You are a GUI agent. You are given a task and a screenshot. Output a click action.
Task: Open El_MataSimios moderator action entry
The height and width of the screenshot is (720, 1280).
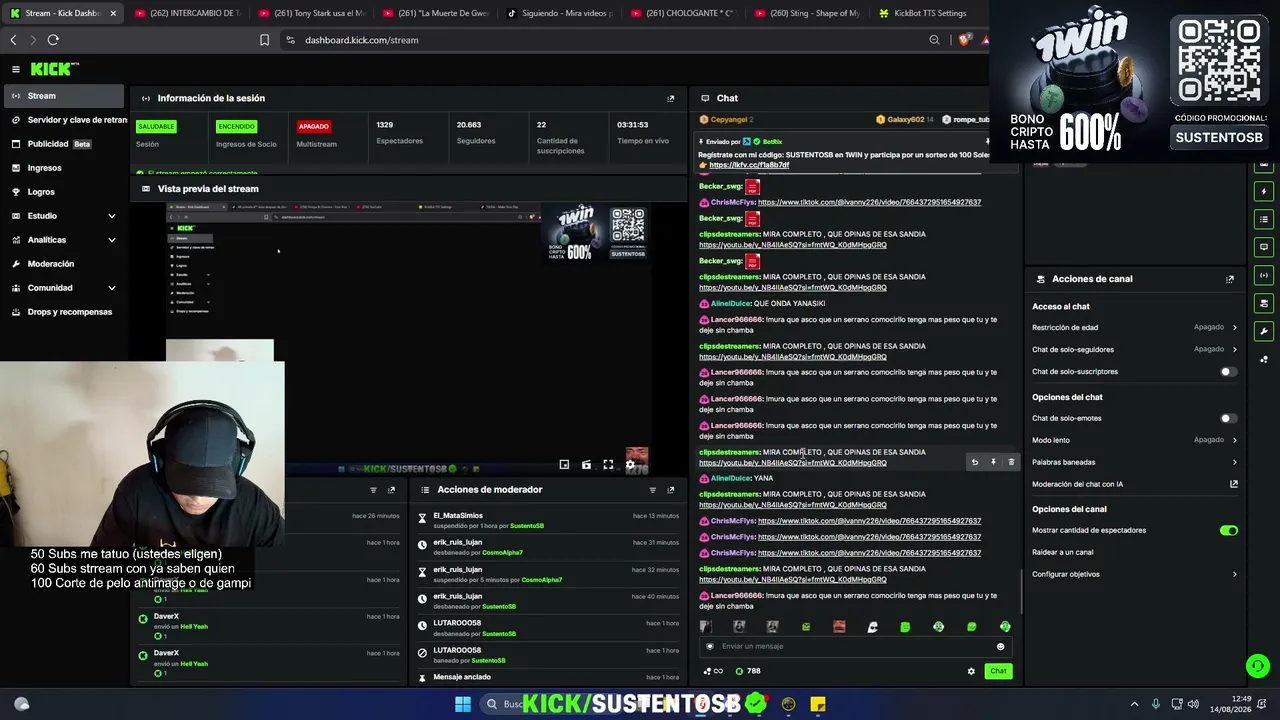[548, 520]
